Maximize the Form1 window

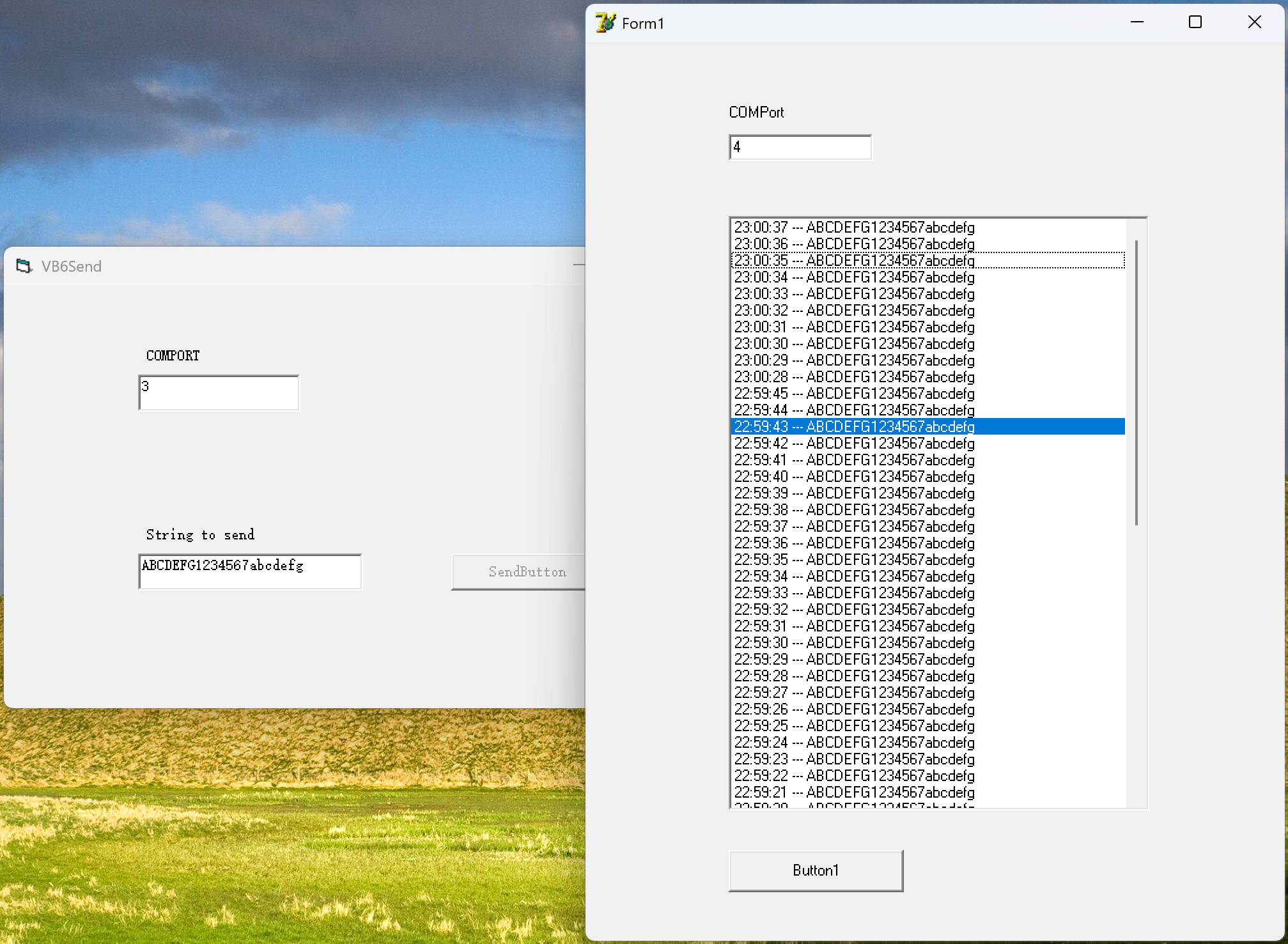(x=1195, y=22)
